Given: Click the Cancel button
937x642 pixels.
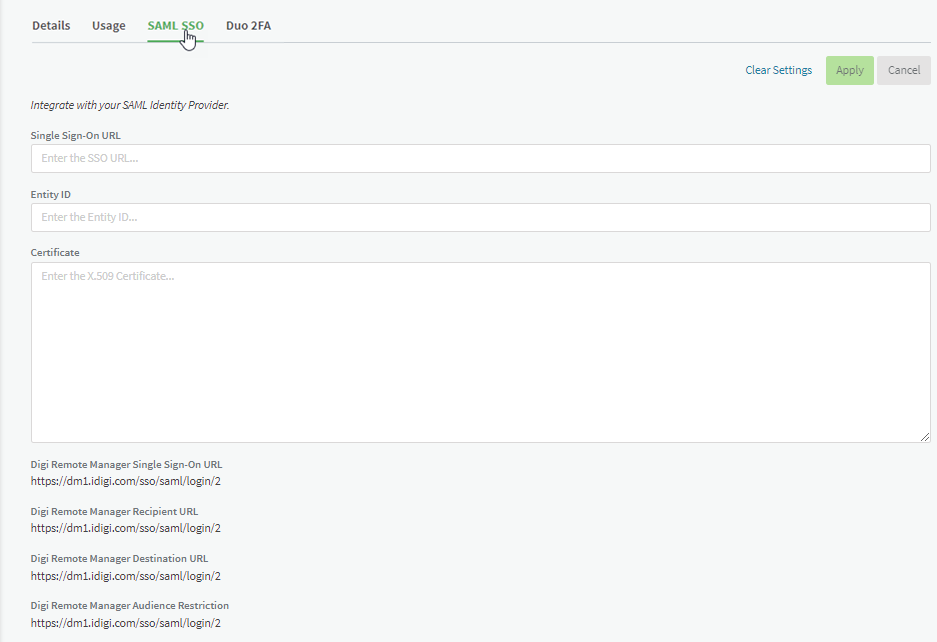Looking at the screenshot, I should pyautogui.click(x=904, y=71).
